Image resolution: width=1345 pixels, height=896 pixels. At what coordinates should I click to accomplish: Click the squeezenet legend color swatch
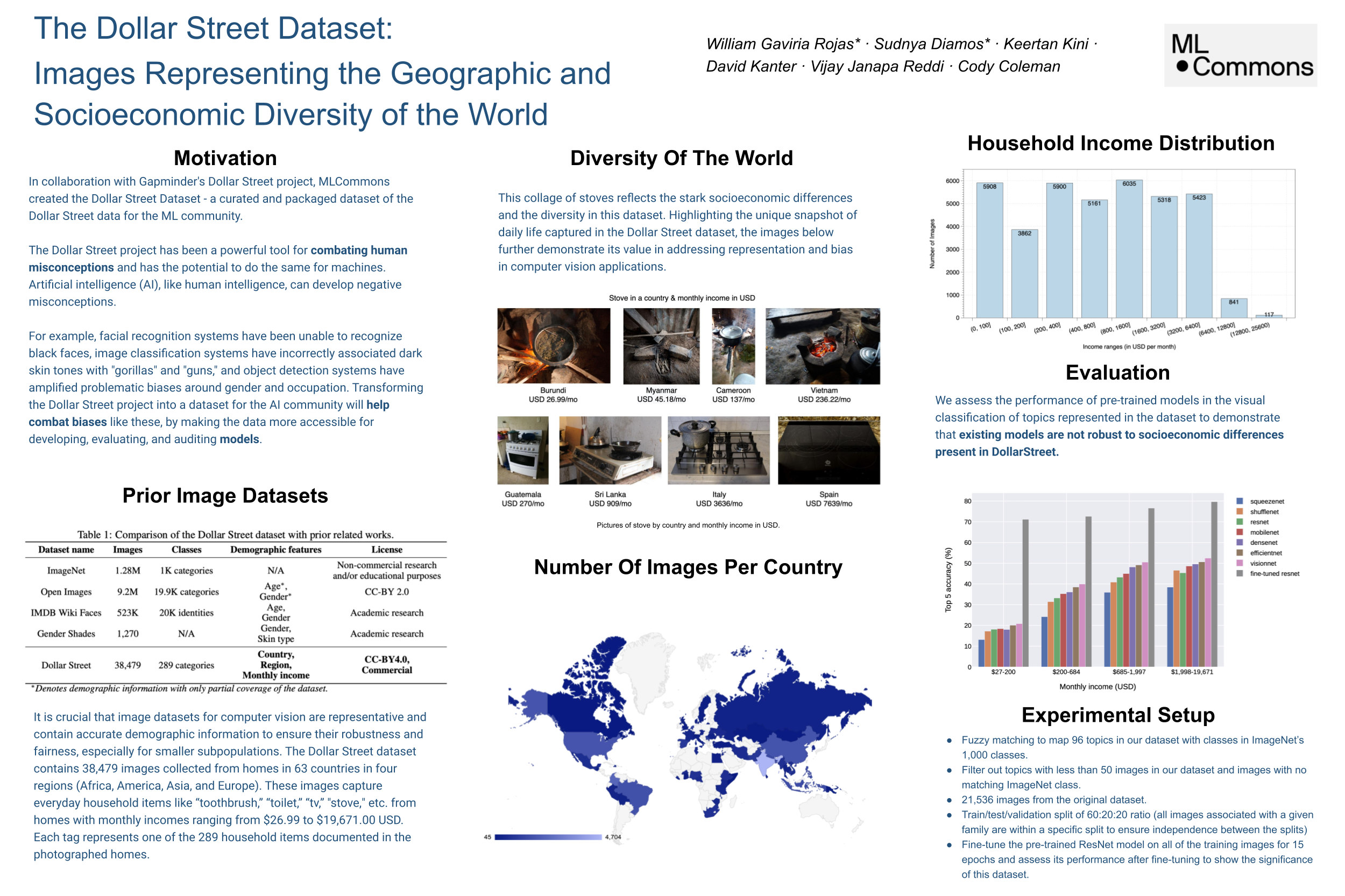[x=1239, y=501]
